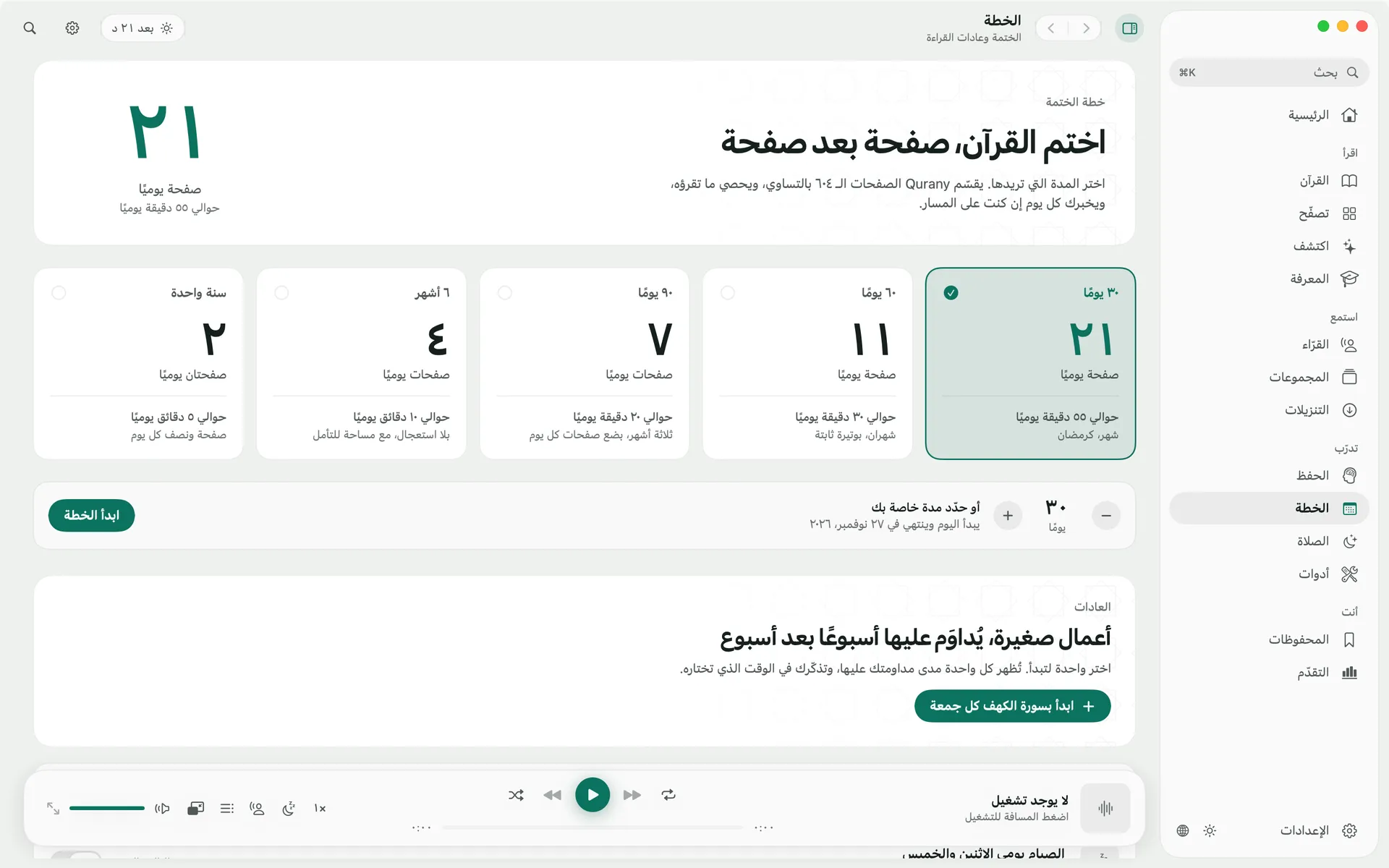Click the القرّاء reciters icon
The width and height of the screenshot is (1389, 868).
tap(1349, 345)
